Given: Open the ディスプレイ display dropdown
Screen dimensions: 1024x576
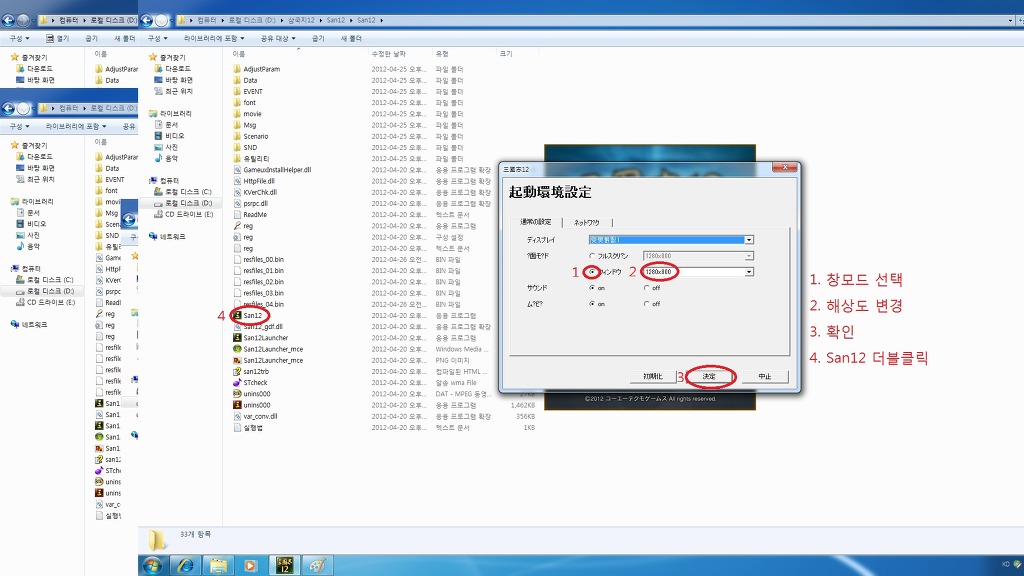Looking at the screenshot, I should pos(749,240).
